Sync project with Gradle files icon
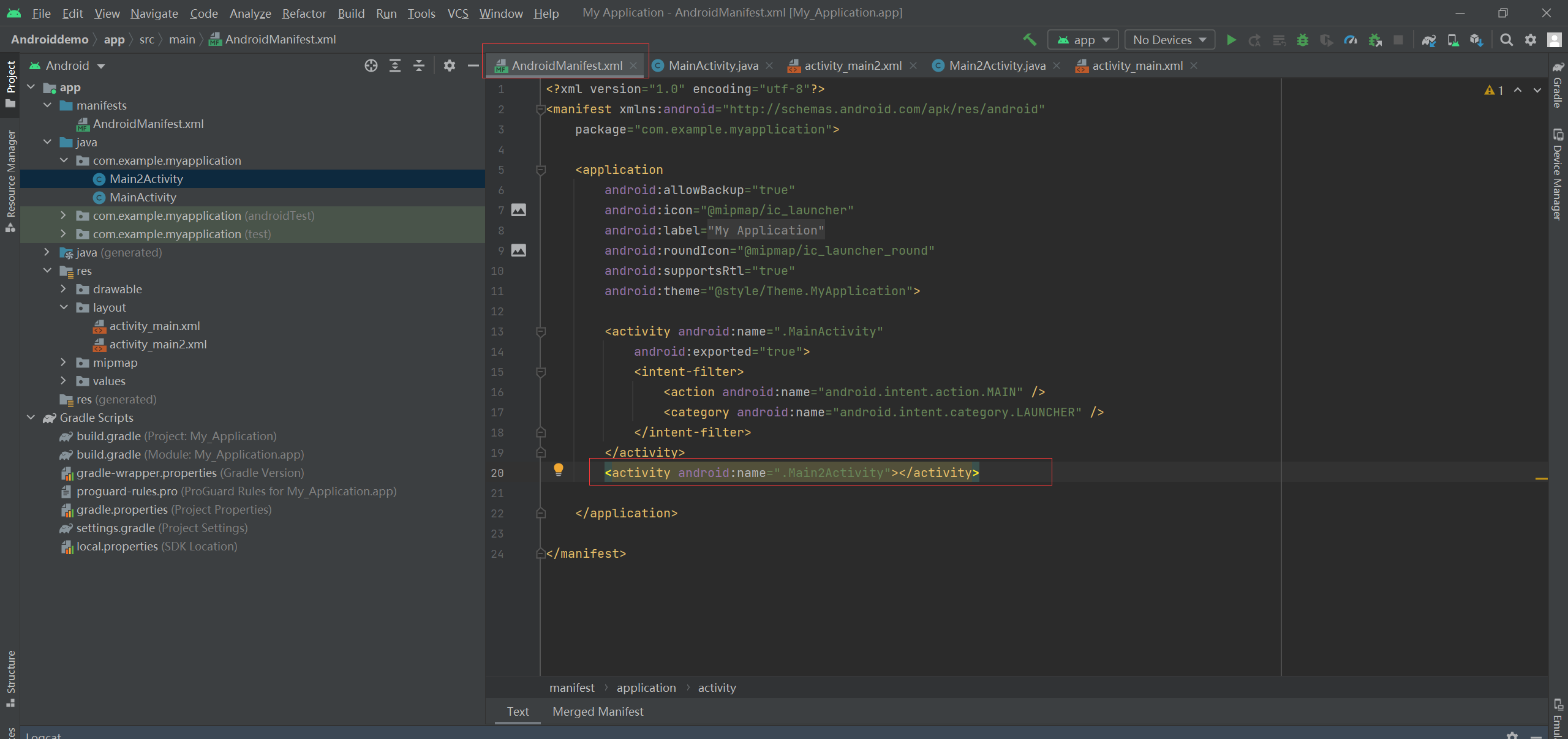The image size is (1568, 739). coord(1428,40)
